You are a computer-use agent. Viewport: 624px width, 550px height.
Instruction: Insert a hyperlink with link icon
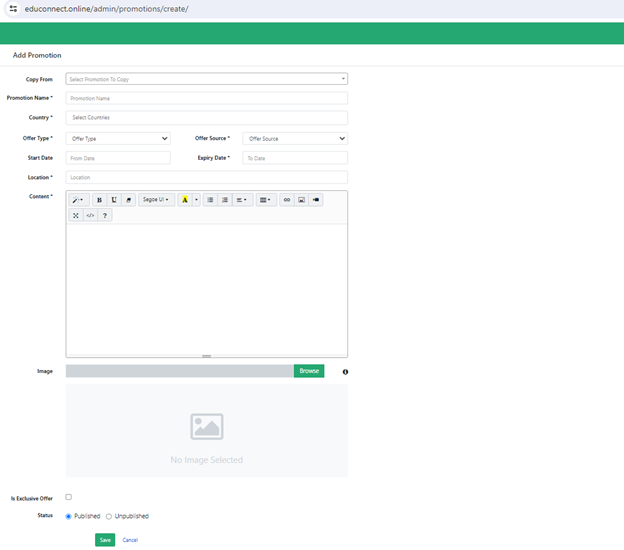(x=287, y=200)
